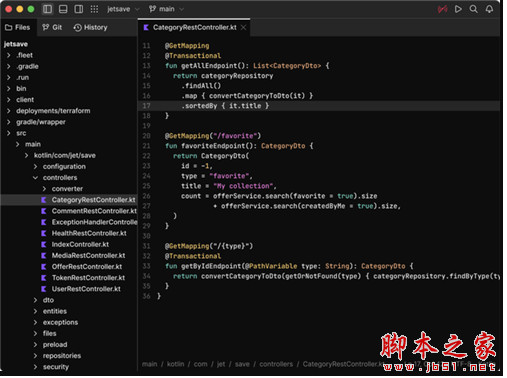Select the CategoryRestController.kt editor tab
The width and height of the screenshot is (507, 378).
tap(194, 27)
